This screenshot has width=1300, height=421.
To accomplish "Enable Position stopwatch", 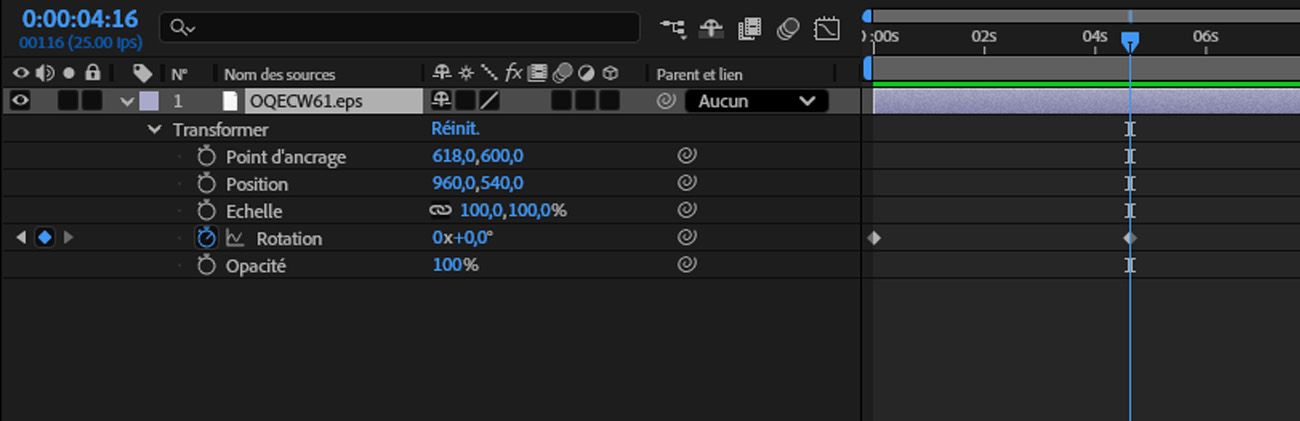I will point(207,184).
